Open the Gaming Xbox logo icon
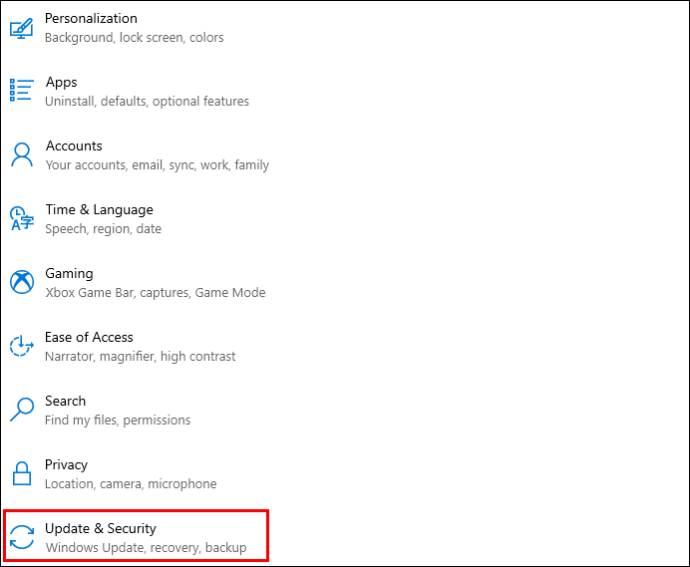690x567 pixels. (22, 282)
